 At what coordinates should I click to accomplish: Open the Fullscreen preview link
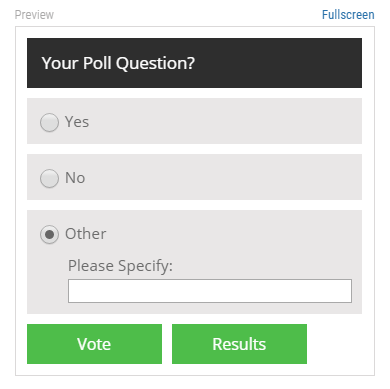tap(348, 15)
